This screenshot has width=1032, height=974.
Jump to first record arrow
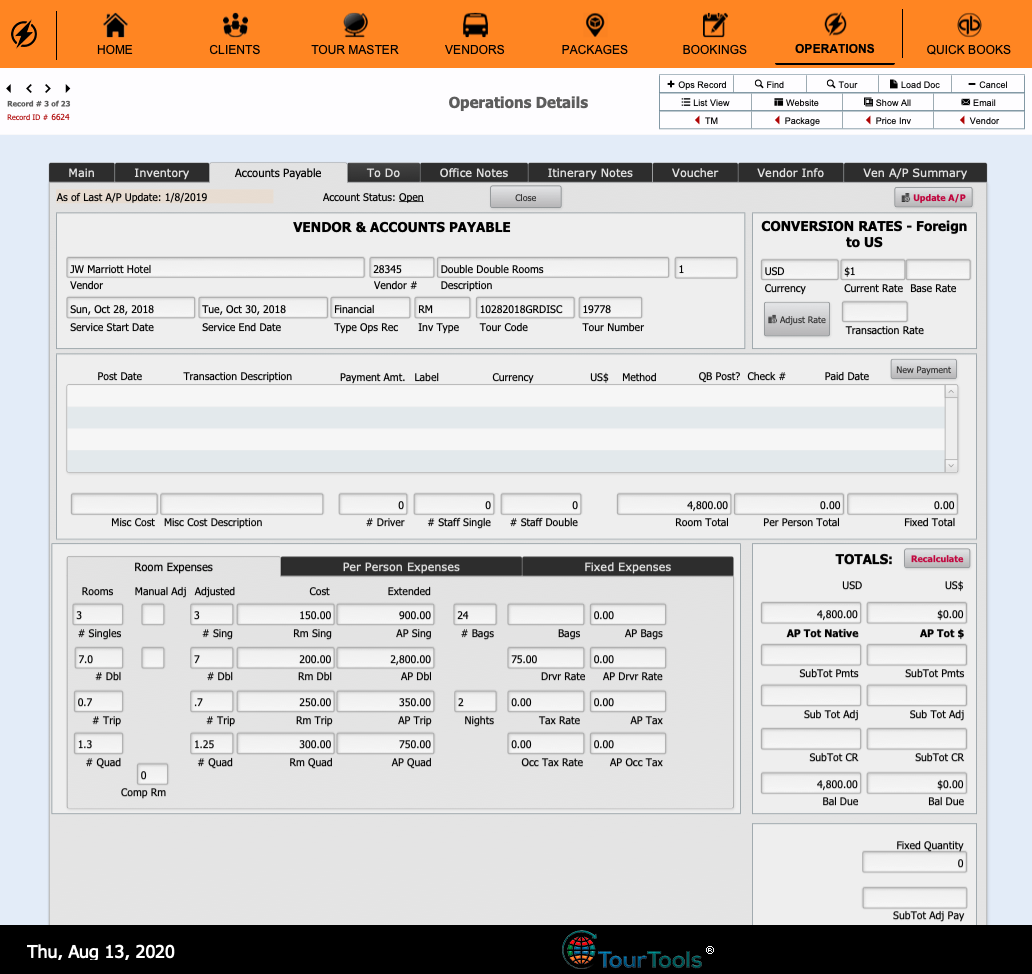pyautogui.click(x=9, y=88)
